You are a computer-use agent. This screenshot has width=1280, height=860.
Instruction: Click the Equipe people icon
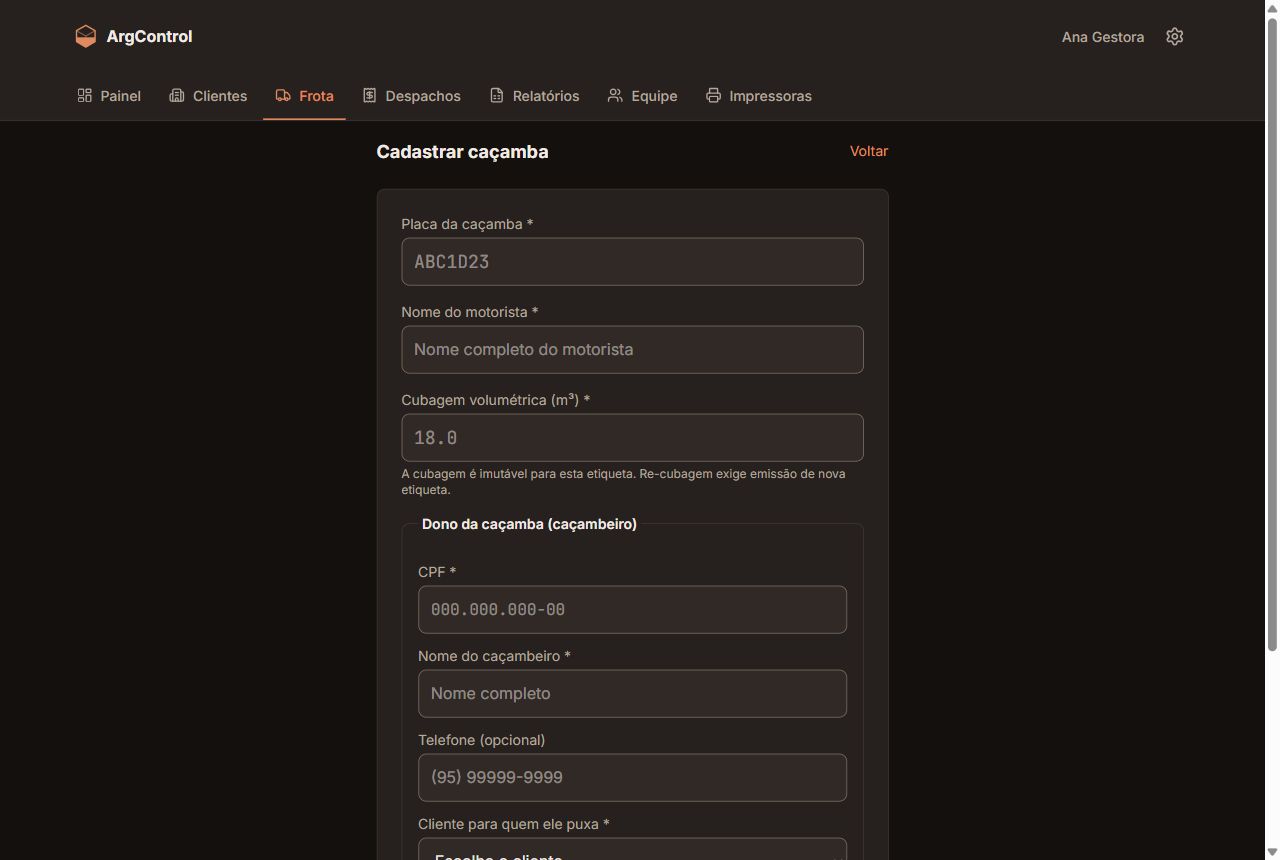pos(615,95)
